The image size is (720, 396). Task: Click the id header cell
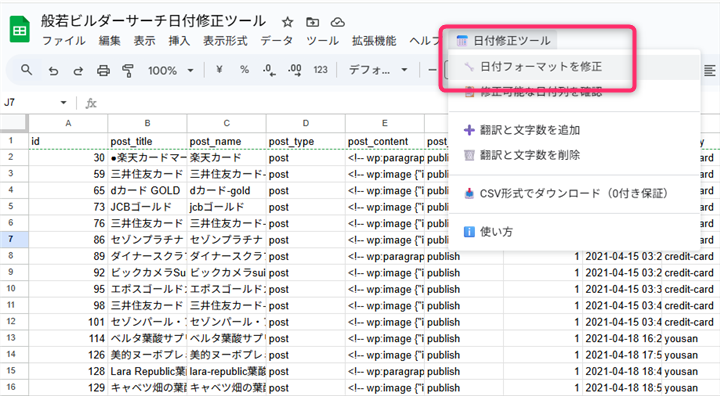click(x=68, y=141)
